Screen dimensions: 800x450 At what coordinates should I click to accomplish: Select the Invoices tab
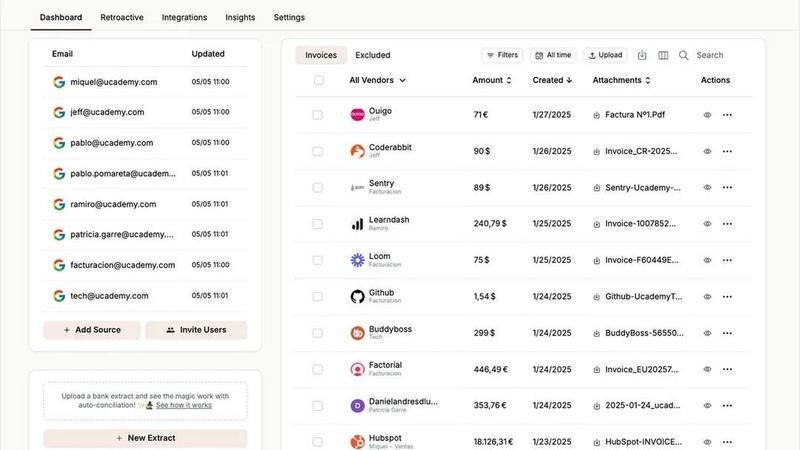pos(321,55)
